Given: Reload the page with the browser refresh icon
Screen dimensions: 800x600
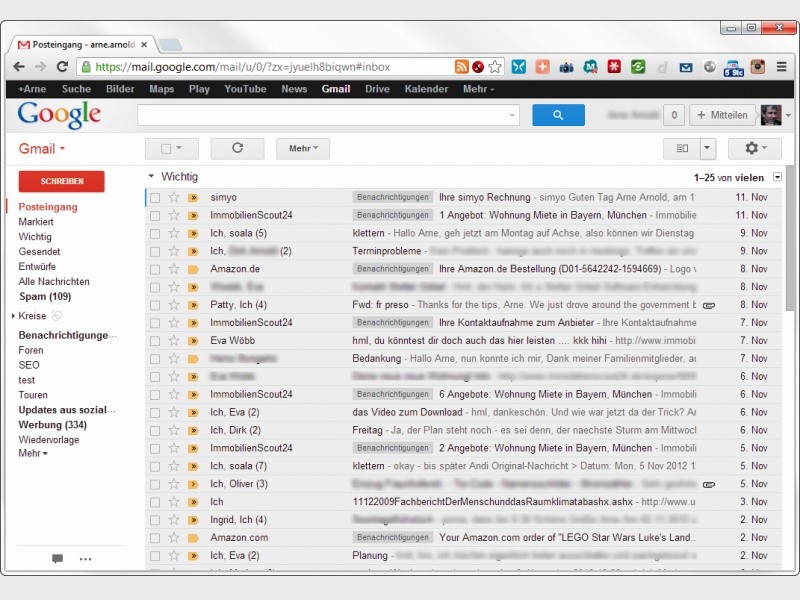Looking at the screenshot, I should pyautogui.click(x=62, y=67).
